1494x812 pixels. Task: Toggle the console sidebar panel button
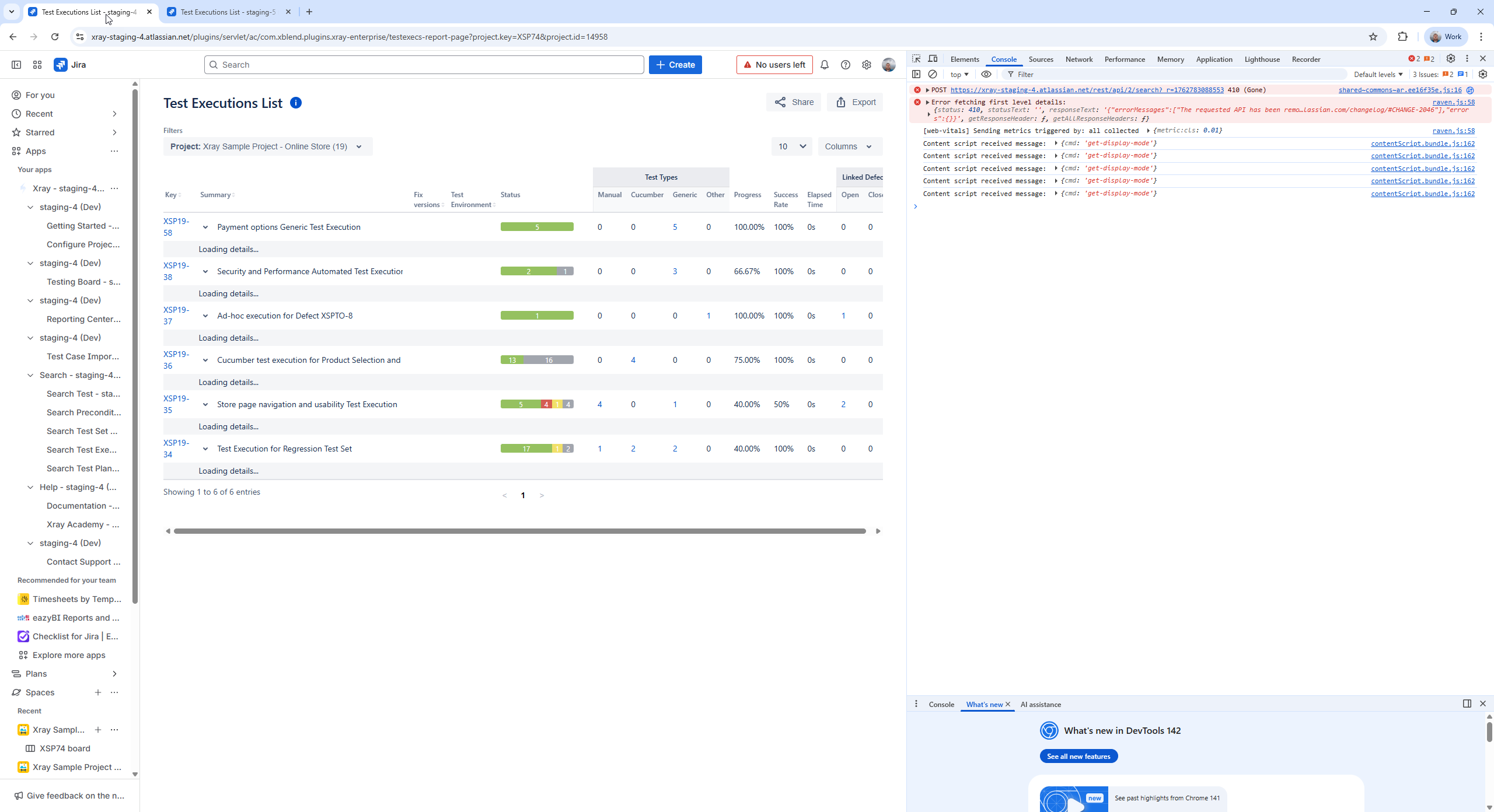click(916, 74)
